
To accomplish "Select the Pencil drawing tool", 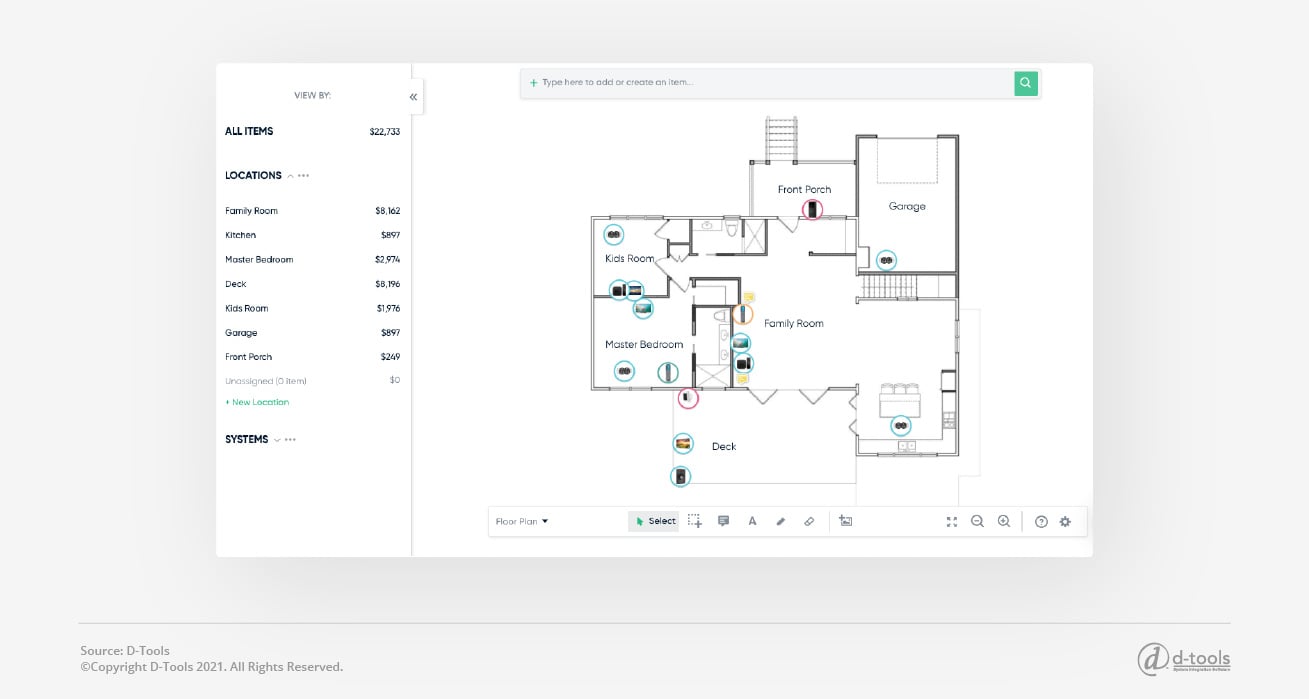I will point(781,521).
